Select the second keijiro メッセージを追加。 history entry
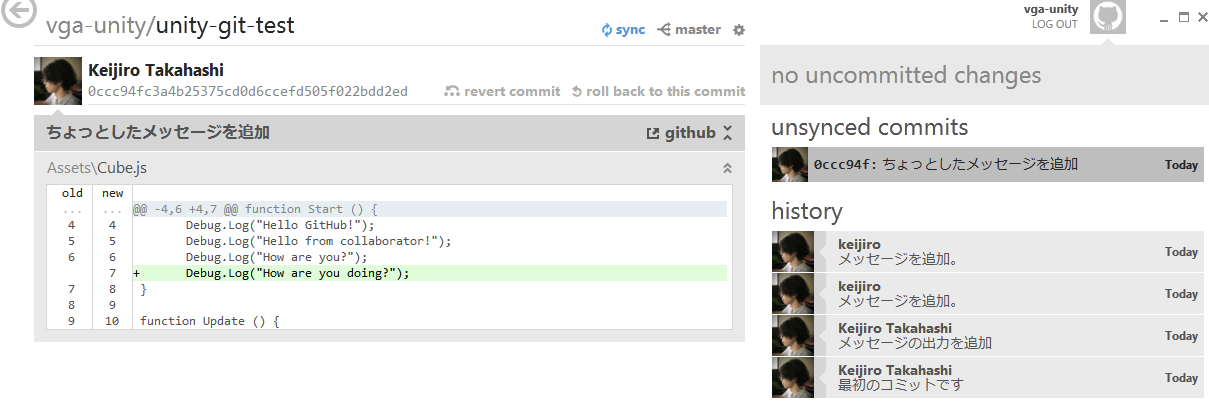Screen dimensions: 1209x404 (988, 293)
